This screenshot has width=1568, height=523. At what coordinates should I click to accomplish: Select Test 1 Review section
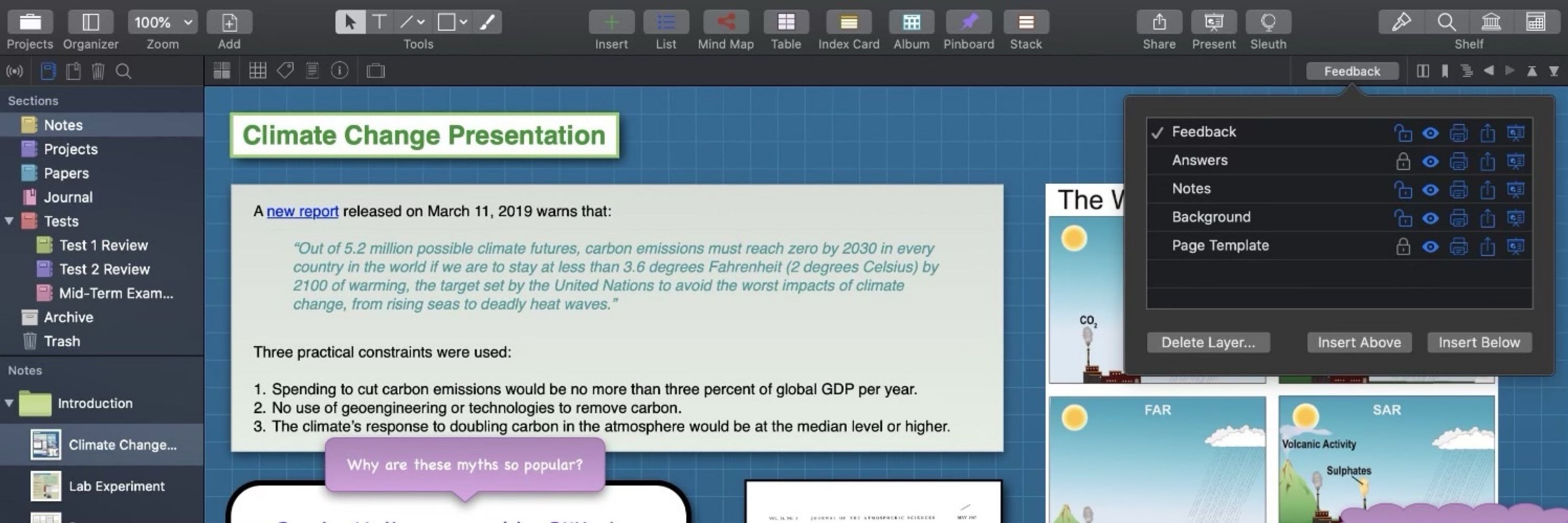pos(101,245)
